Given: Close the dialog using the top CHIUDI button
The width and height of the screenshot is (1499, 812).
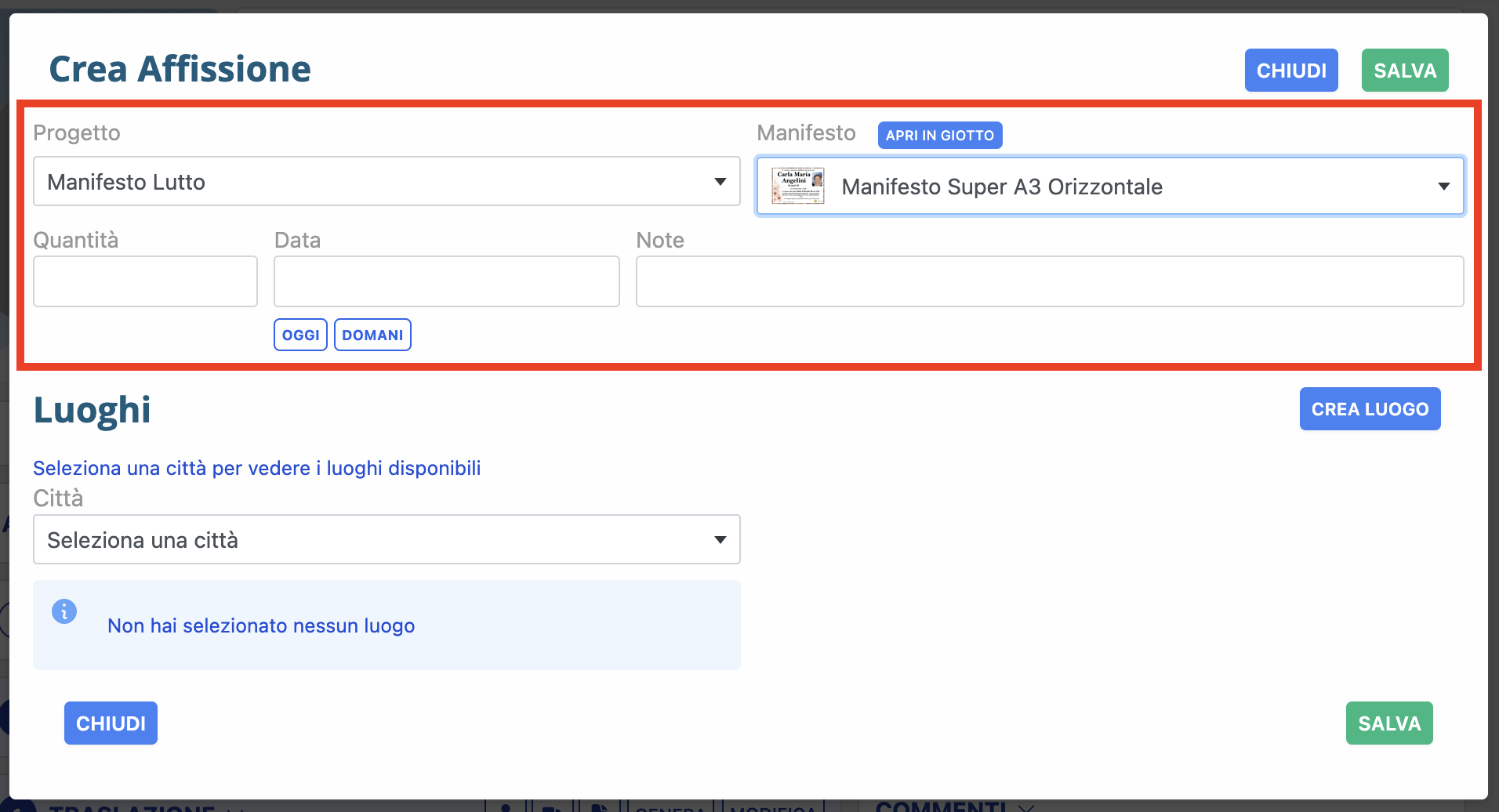Looking at the screenshot, I should (x=1291, y=71).
